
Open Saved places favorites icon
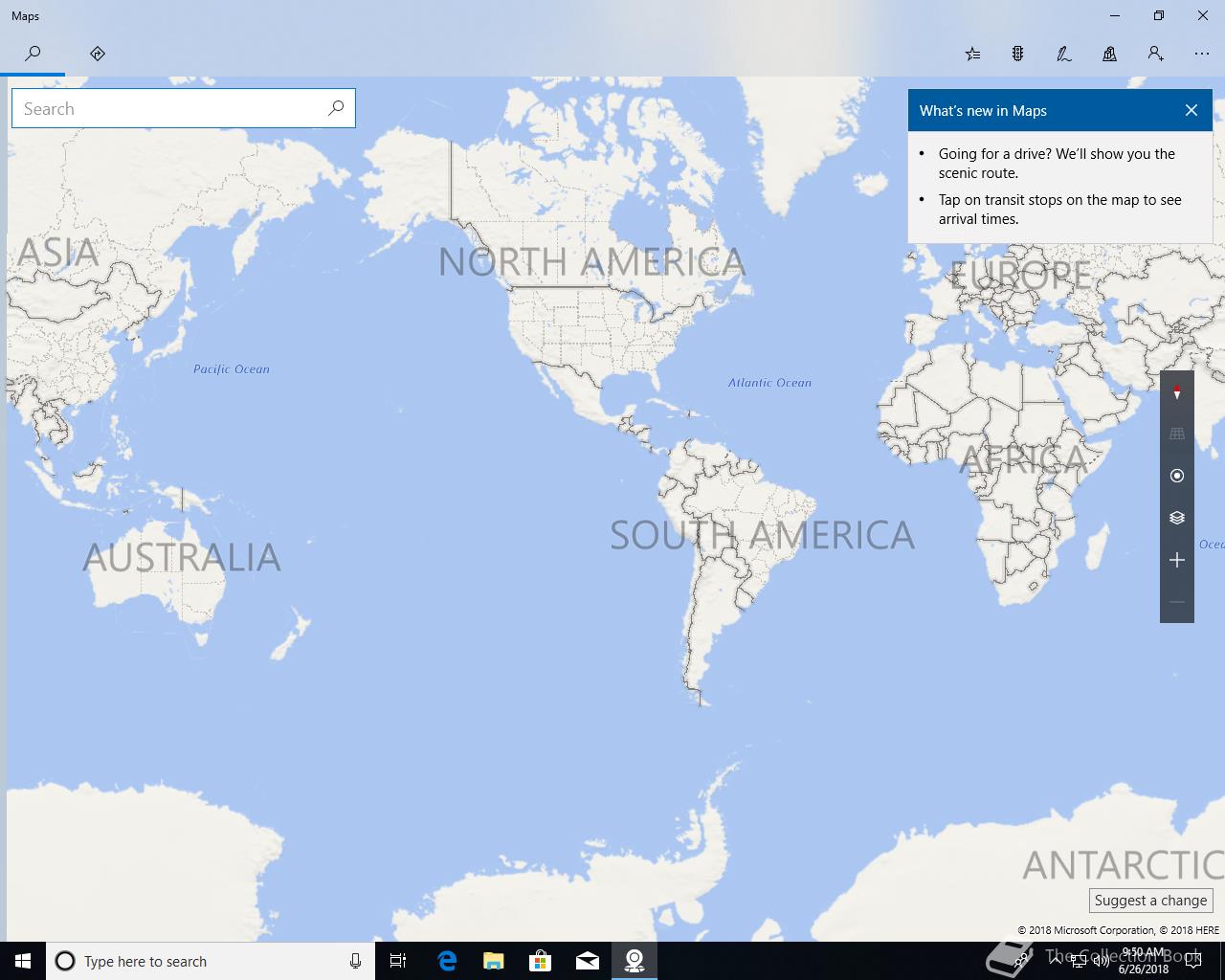pos(972,54)
